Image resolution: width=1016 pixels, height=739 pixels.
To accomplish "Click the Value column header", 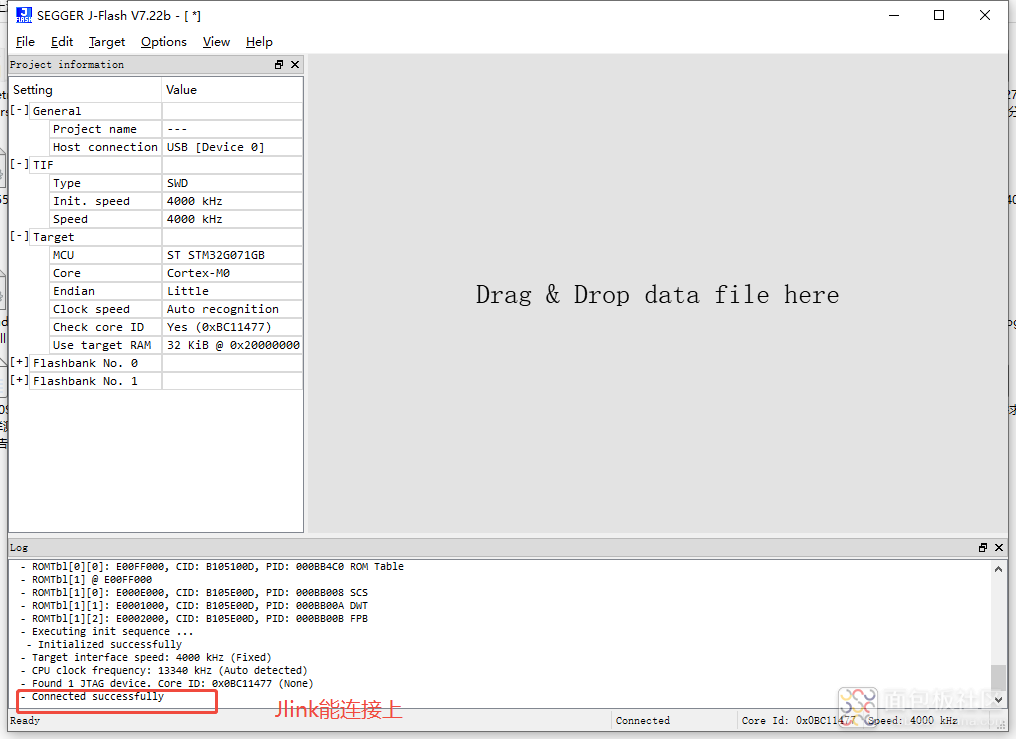I will point(232,90).
